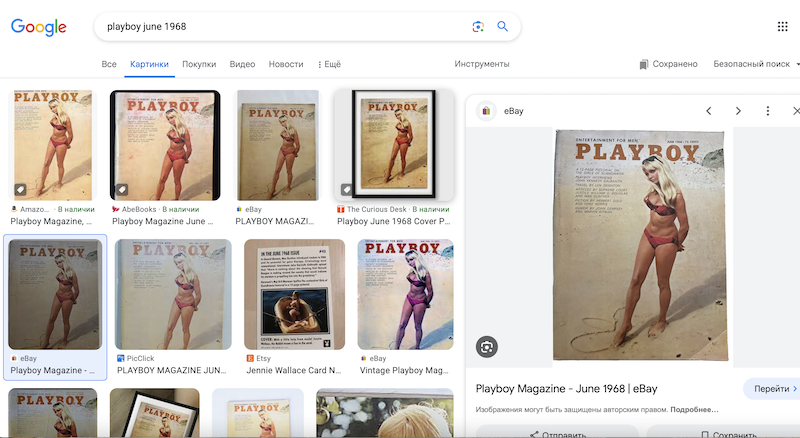Go to next image in eBay preview panel
This screenshot has width=800, height=438.
point(738,111)
